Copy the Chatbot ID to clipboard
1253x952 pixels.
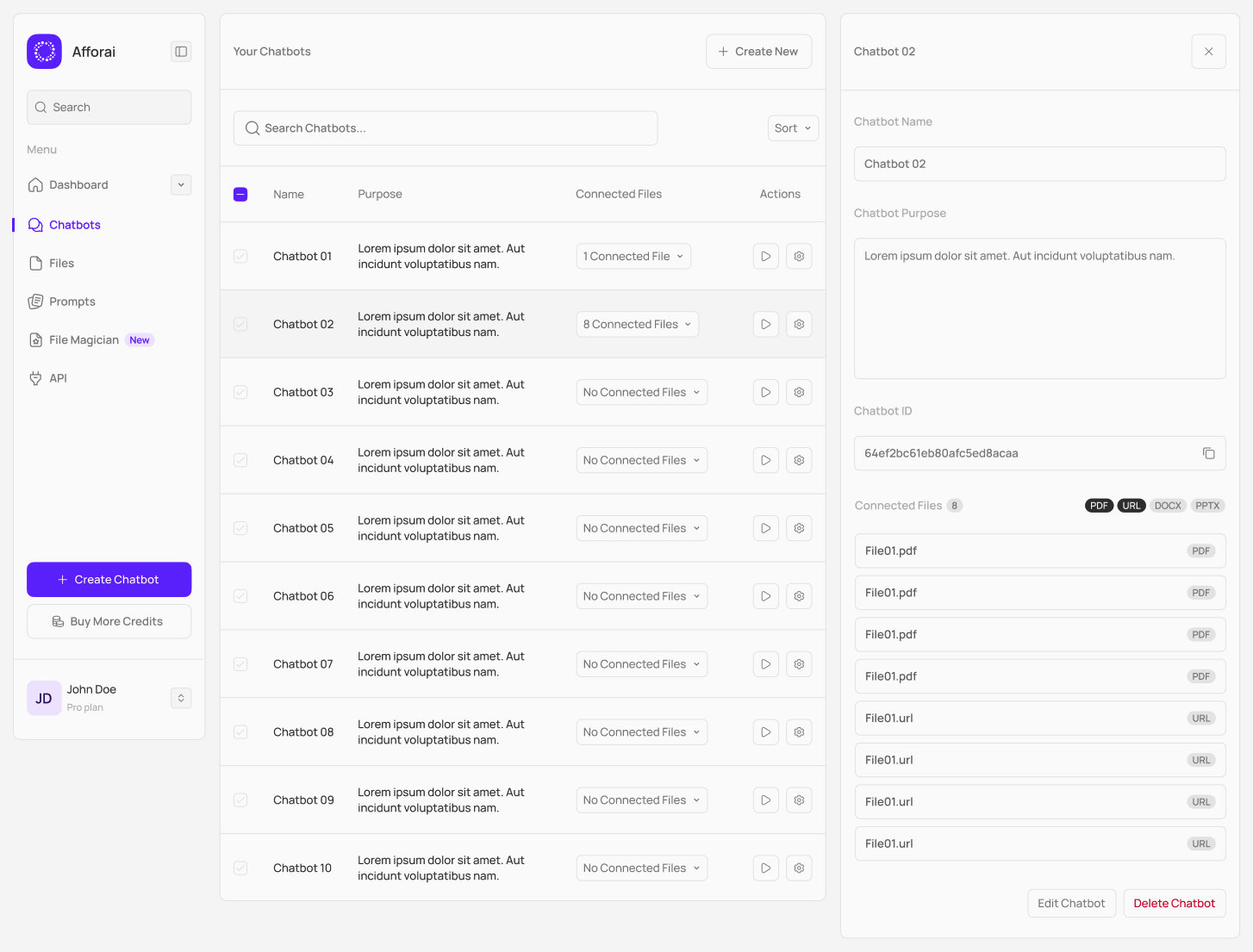coord(1208,452)
